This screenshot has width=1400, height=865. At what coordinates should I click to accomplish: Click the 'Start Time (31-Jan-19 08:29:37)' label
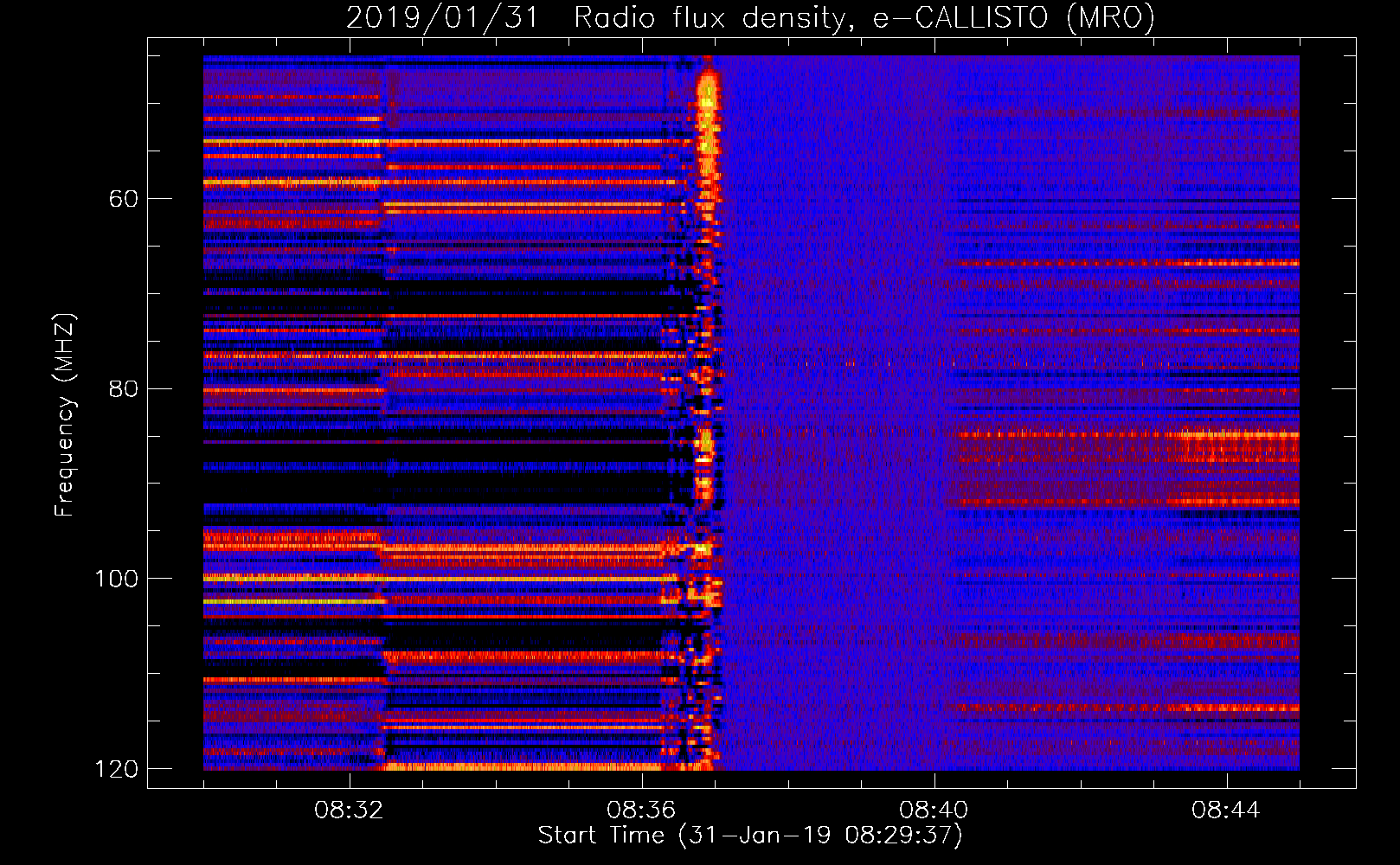(x=750, y=836)
